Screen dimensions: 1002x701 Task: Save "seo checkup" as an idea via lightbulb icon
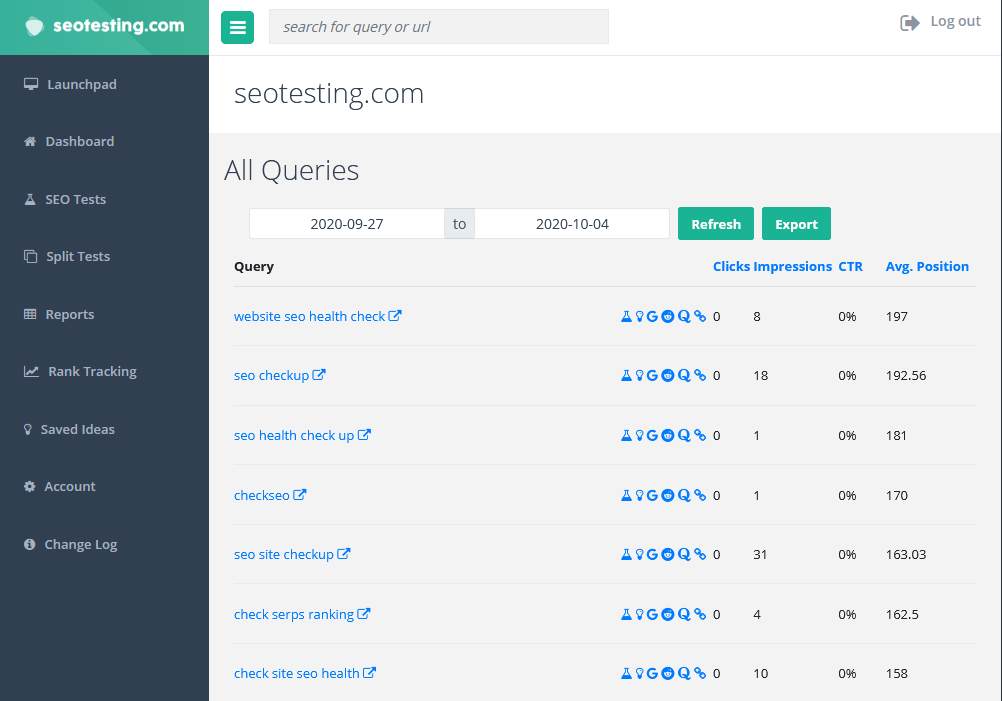pos(640,375)
